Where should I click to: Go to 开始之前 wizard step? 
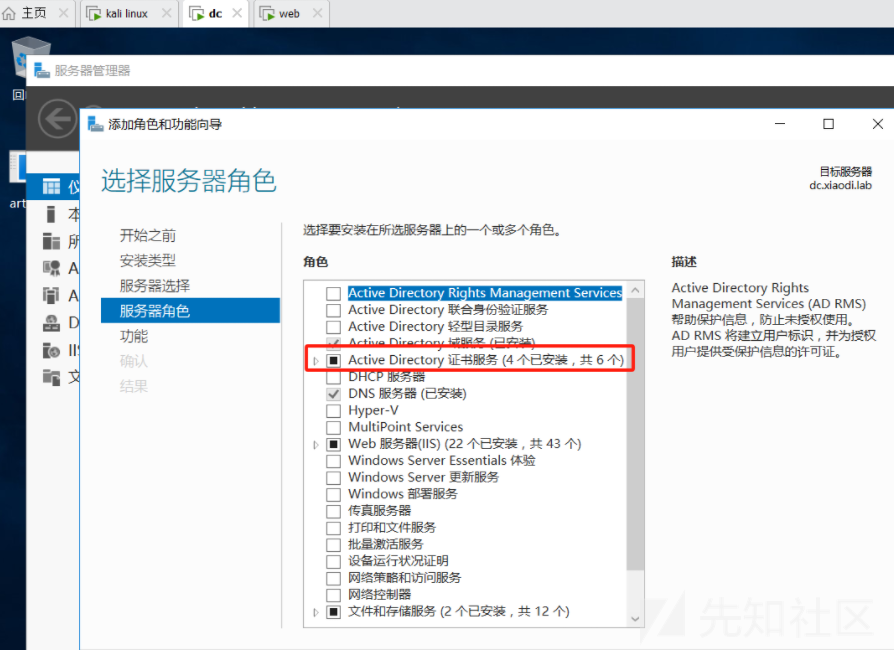coord(148,235)
